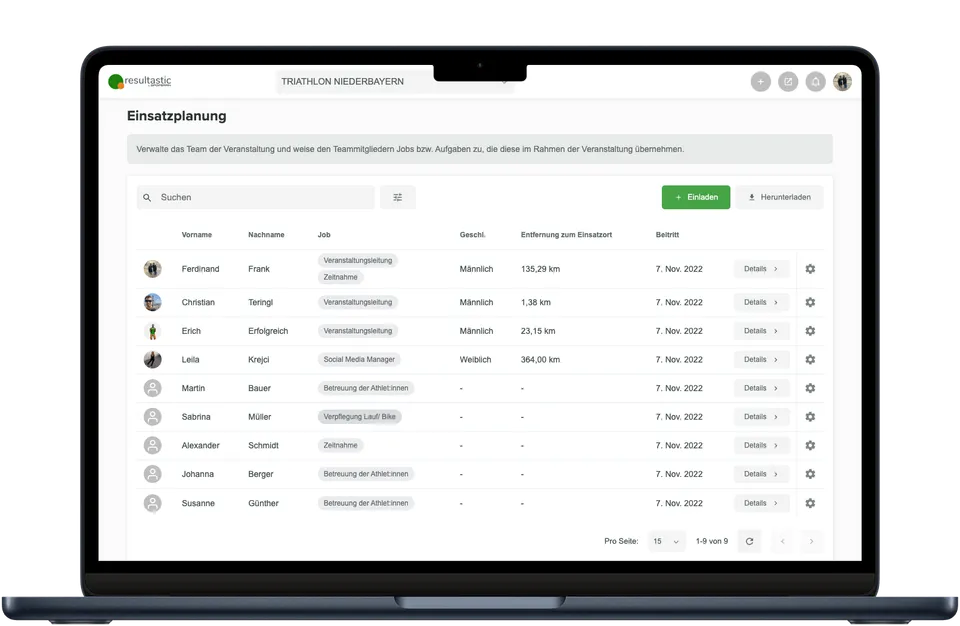Open settings gear for Ferdinand Frank

pyautogui.click(x=810, y=269)
